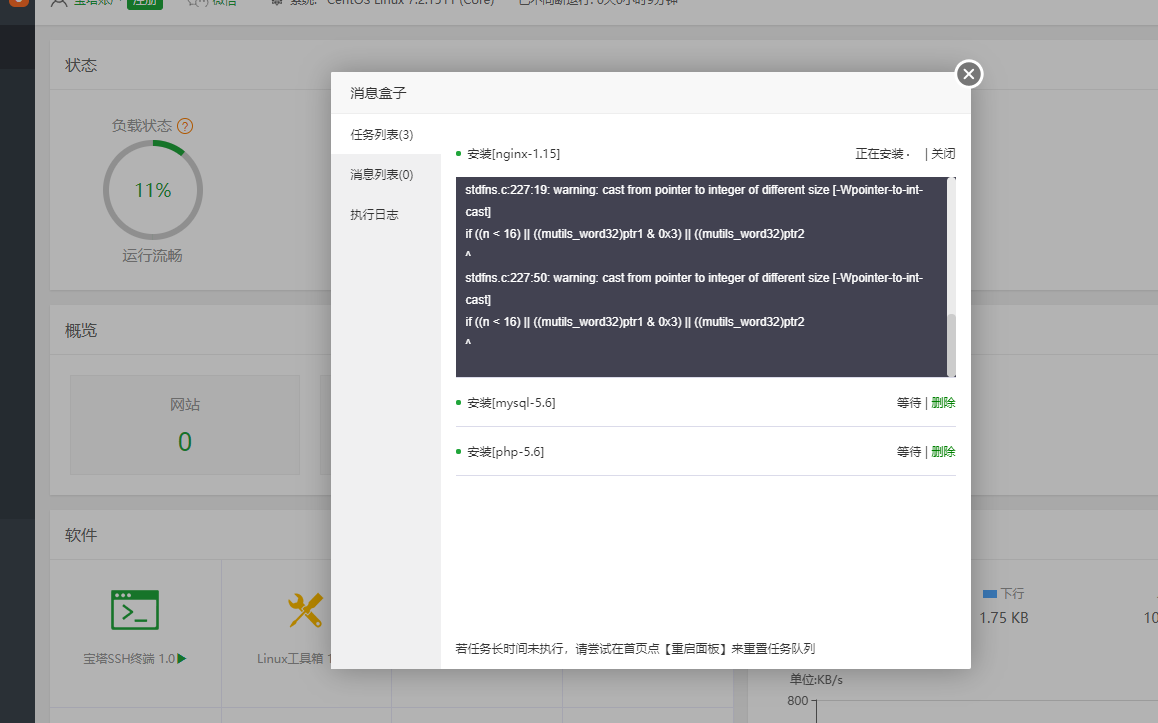Select the 安装[nginx-1.15] task title
The width and height of the screenshot is (1158, 723).
[513, 154]
